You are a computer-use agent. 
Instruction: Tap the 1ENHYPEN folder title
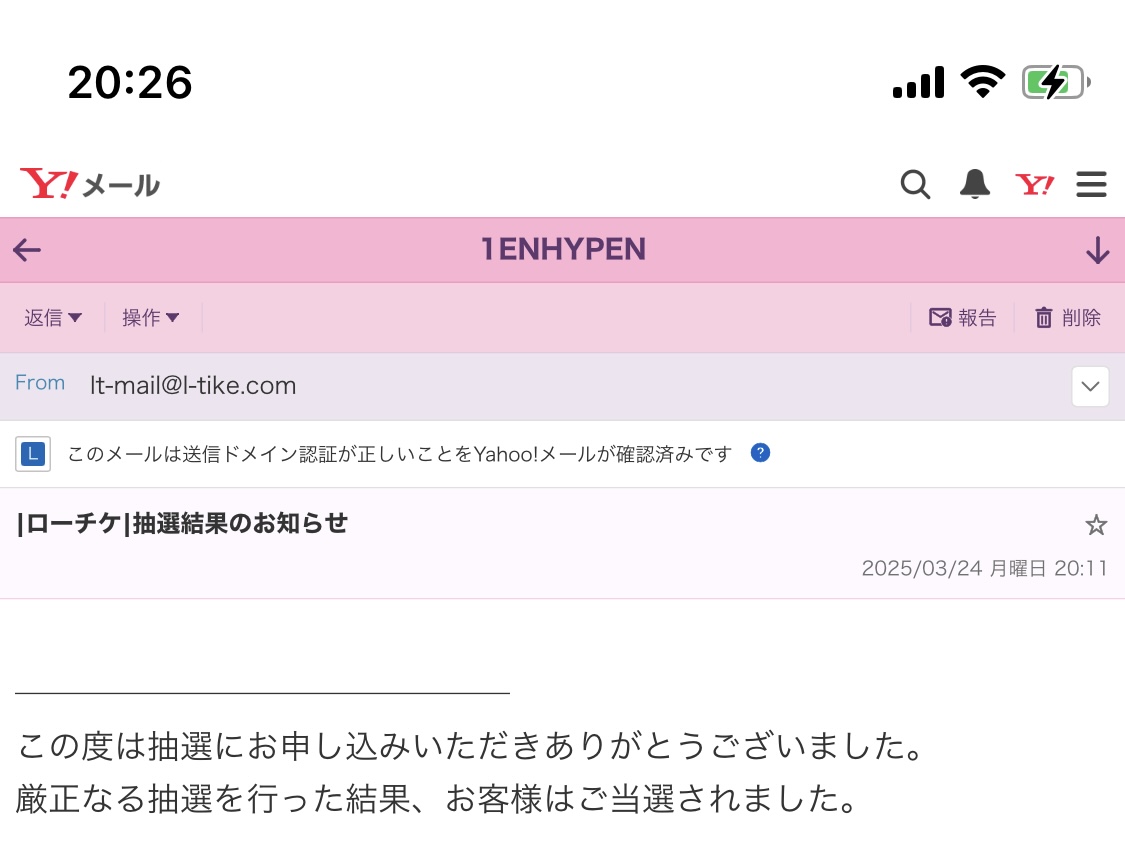(563, 250)
